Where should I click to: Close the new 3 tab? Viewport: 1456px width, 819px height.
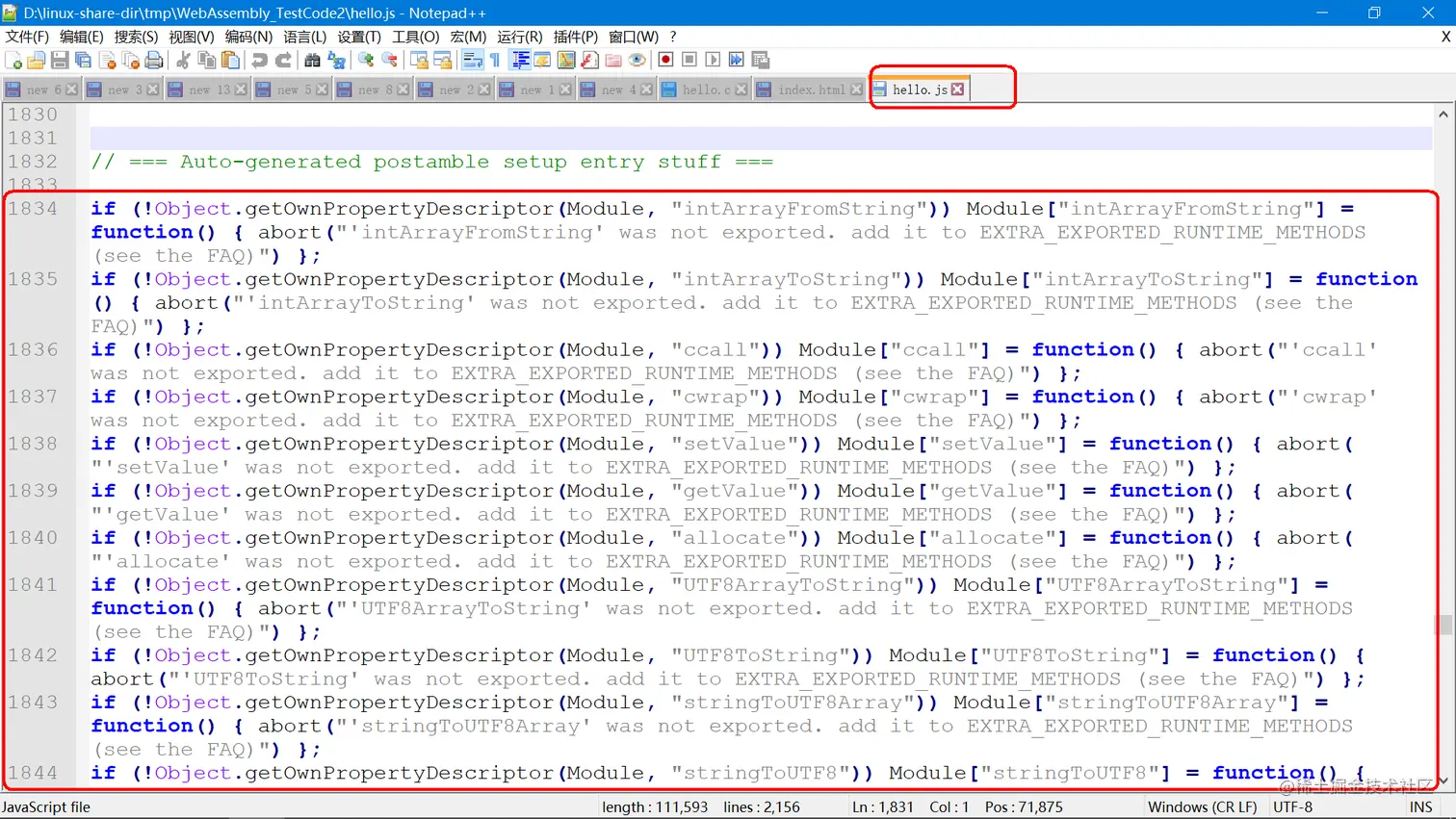coord(153,90)
